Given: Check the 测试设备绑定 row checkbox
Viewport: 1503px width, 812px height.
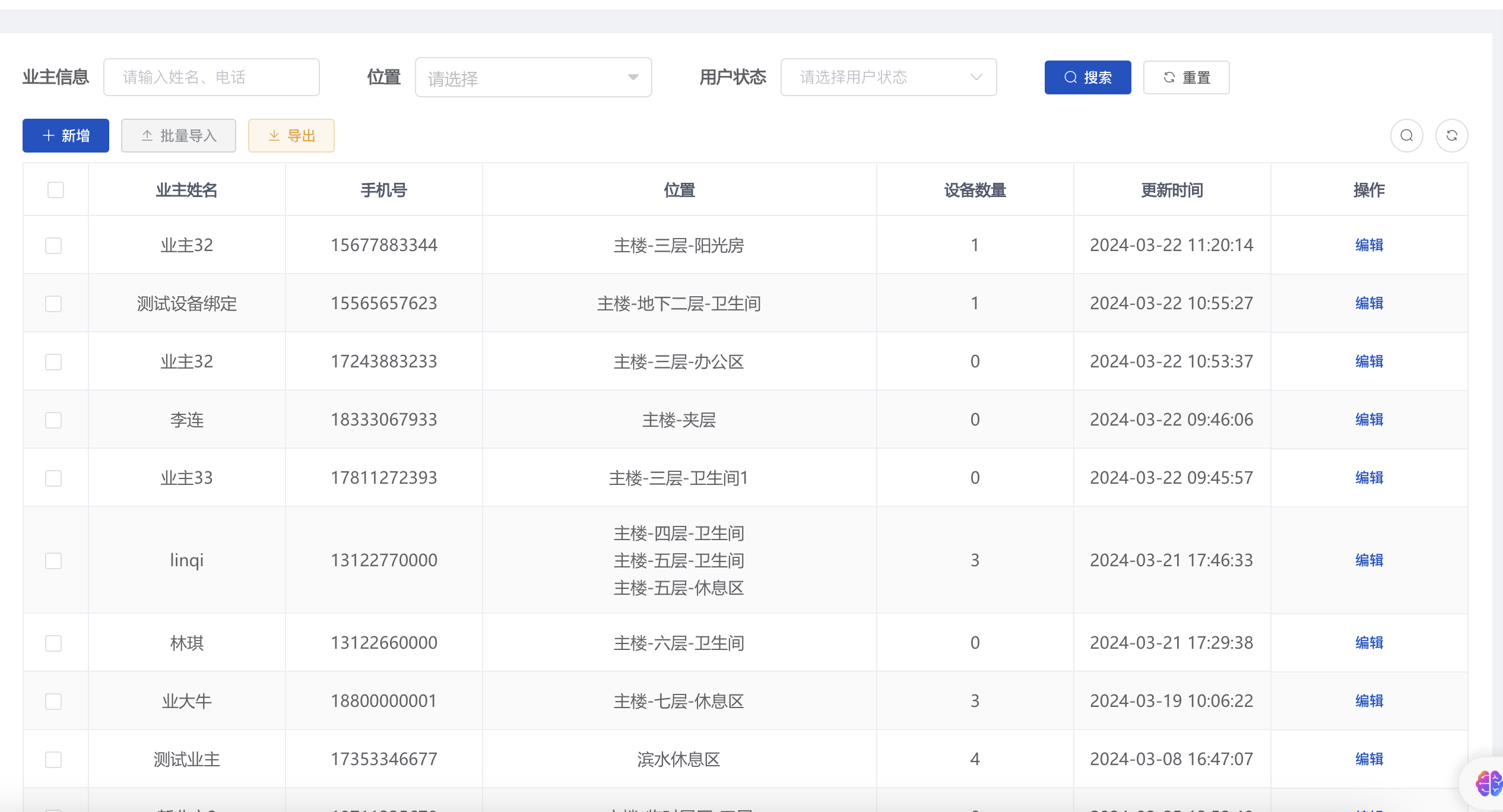Looking at the screenshot, I should tap(53, 304).
